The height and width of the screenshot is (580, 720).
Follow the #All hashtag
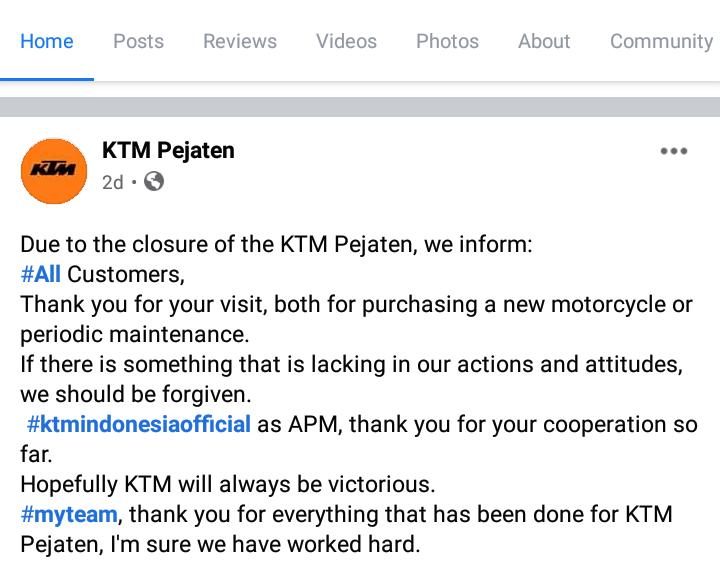click(x=41, y=274)
